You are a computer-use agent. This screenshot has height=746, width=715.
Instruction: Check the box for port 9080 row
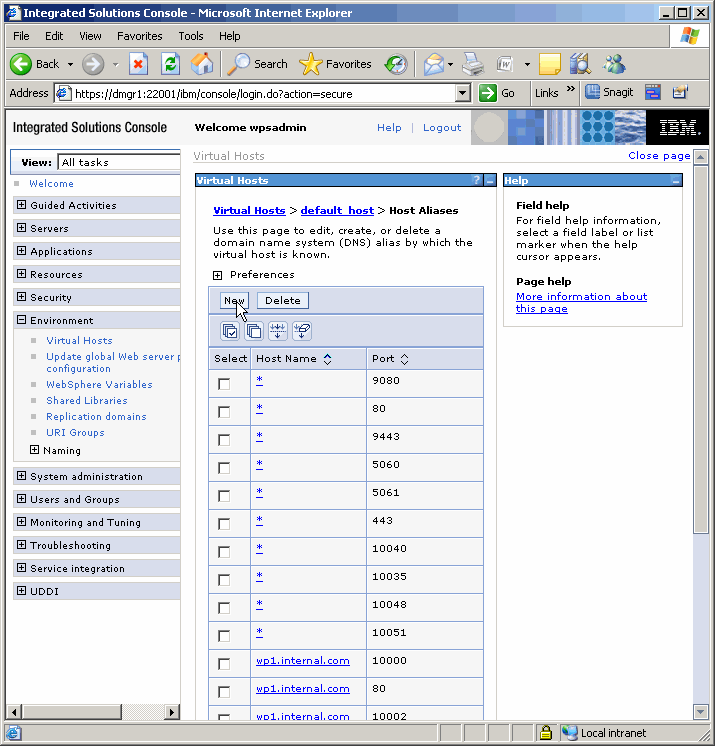(224, 384)
